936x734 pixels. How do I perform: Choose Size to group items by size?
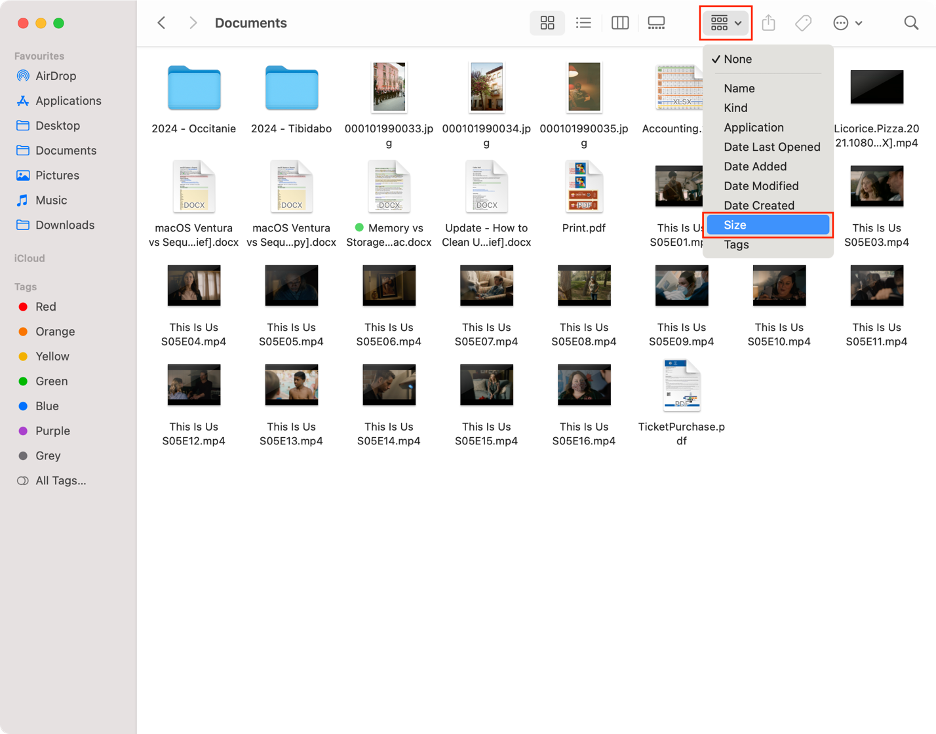(x=768, y=224)
